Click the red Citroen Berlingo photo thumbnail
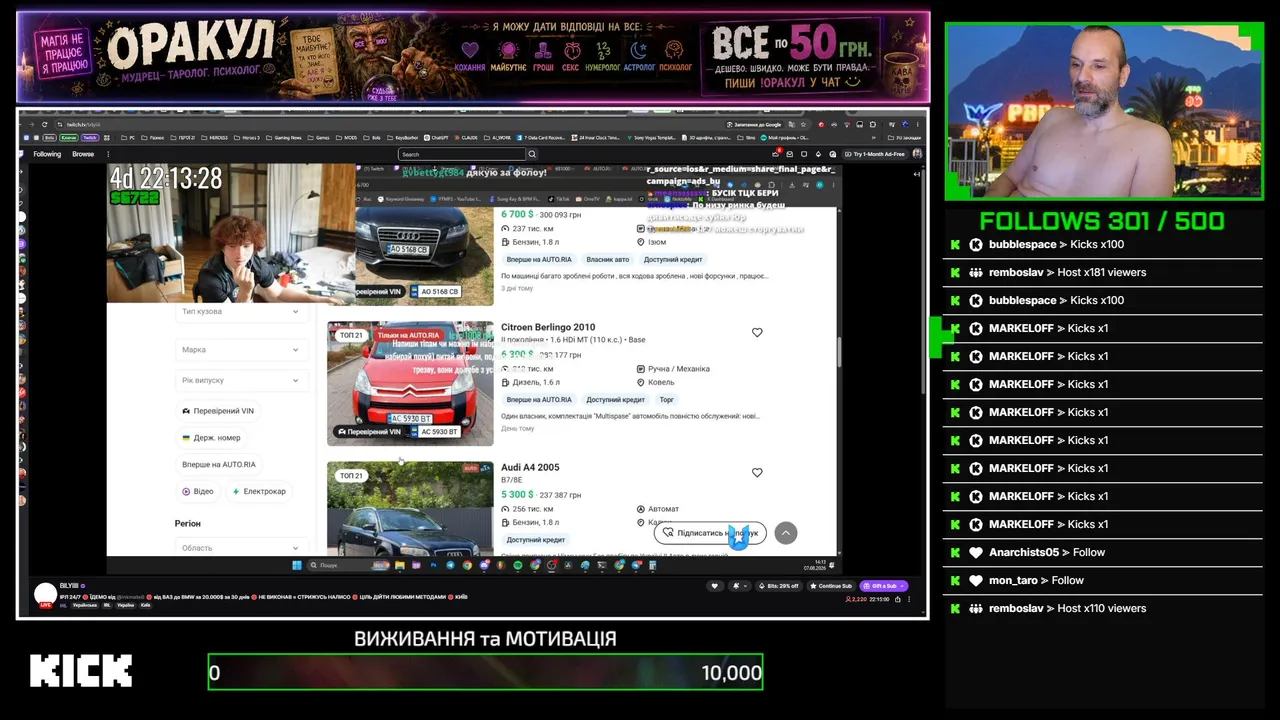1280x720 pixels. point(410,383)
